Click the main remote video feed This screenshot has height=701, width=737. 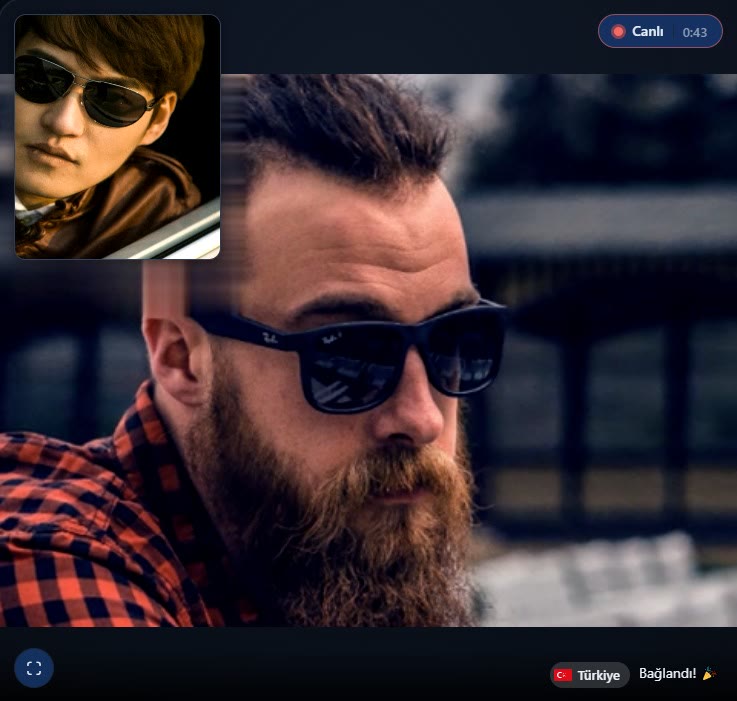click(x=368, y=350)
